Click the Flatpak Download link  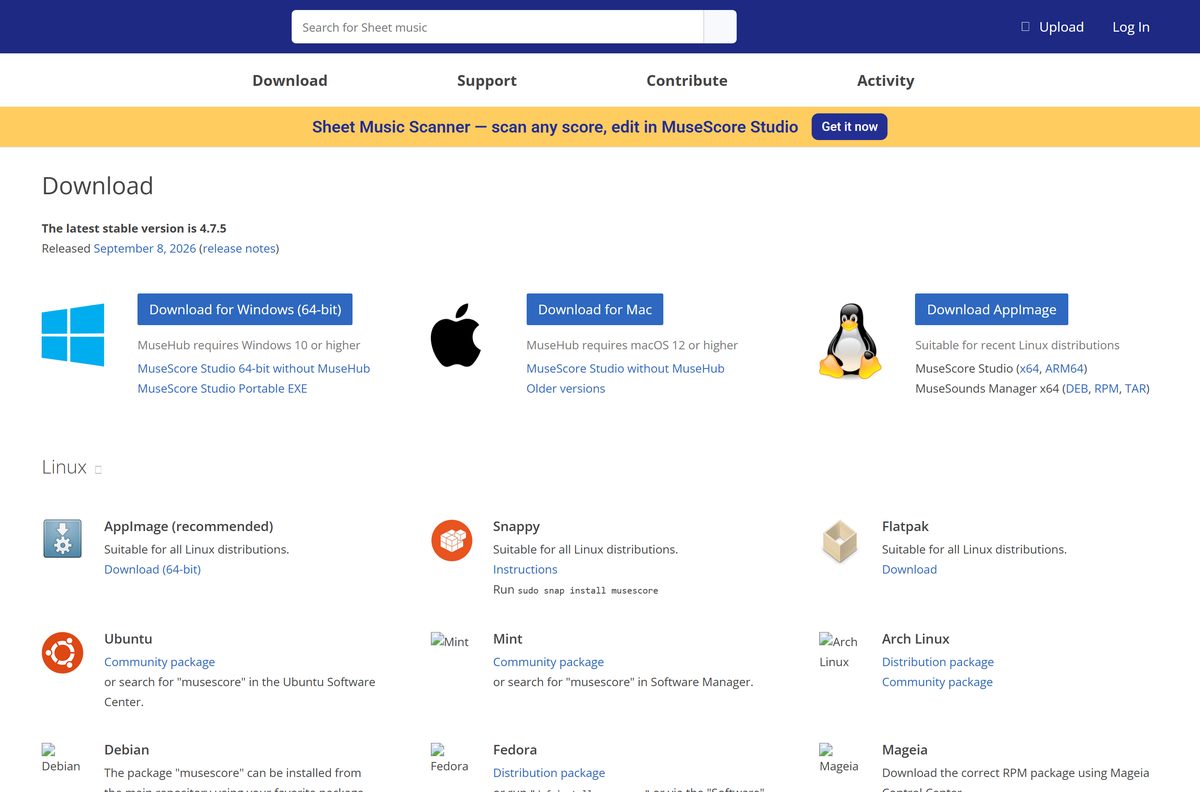[909, 569]
